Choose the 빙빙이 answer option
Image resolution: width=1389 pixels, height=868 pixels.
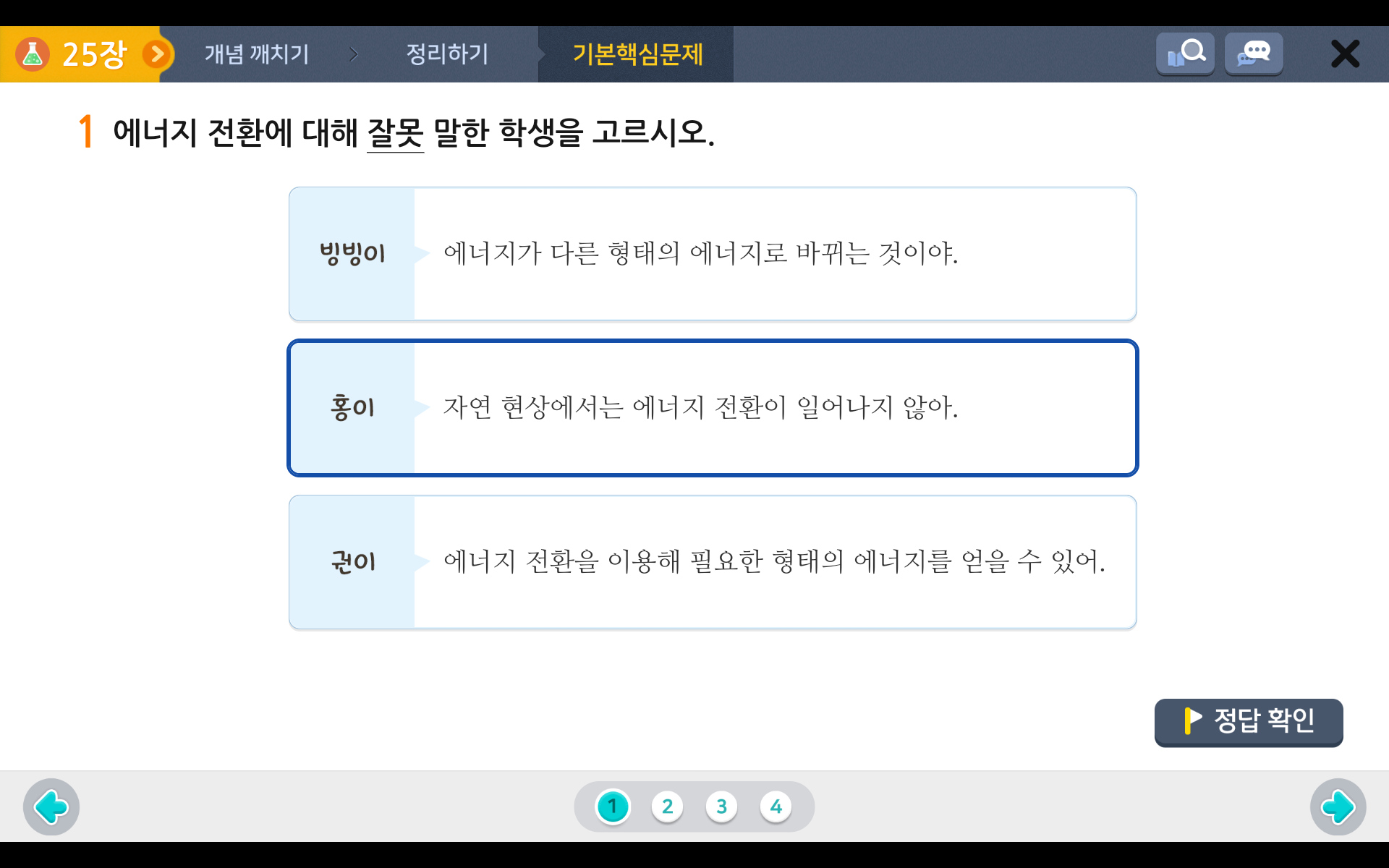[713, 254]
